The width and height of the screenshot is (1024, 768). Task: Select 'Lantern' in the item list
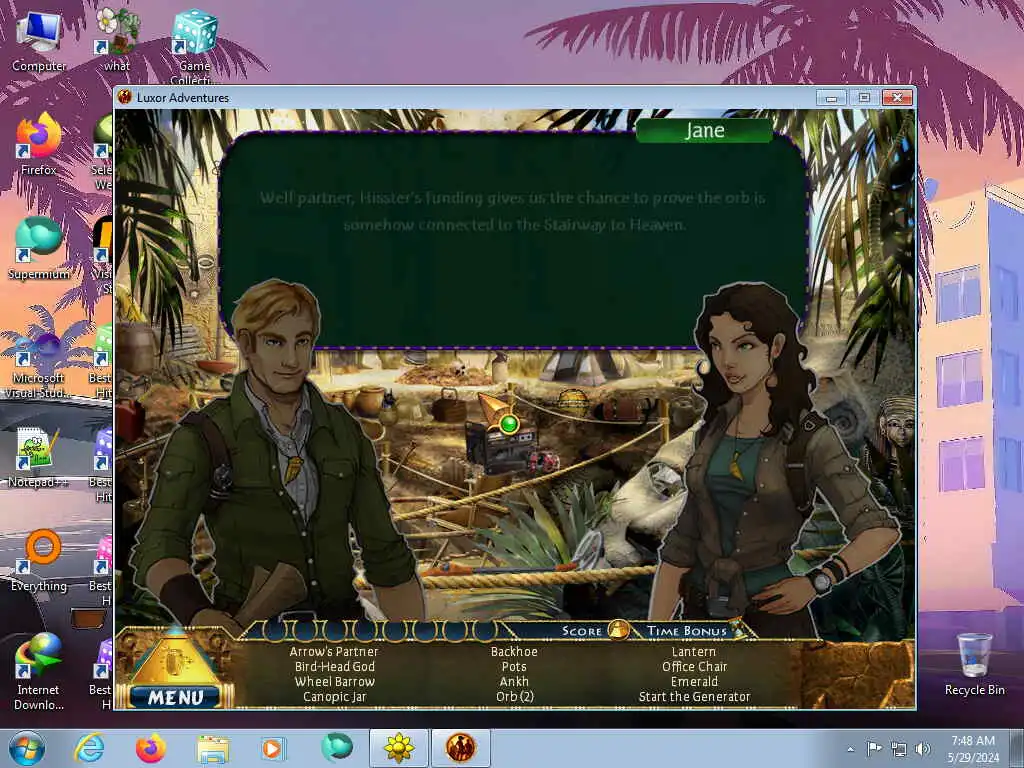[x=694, y=651]
